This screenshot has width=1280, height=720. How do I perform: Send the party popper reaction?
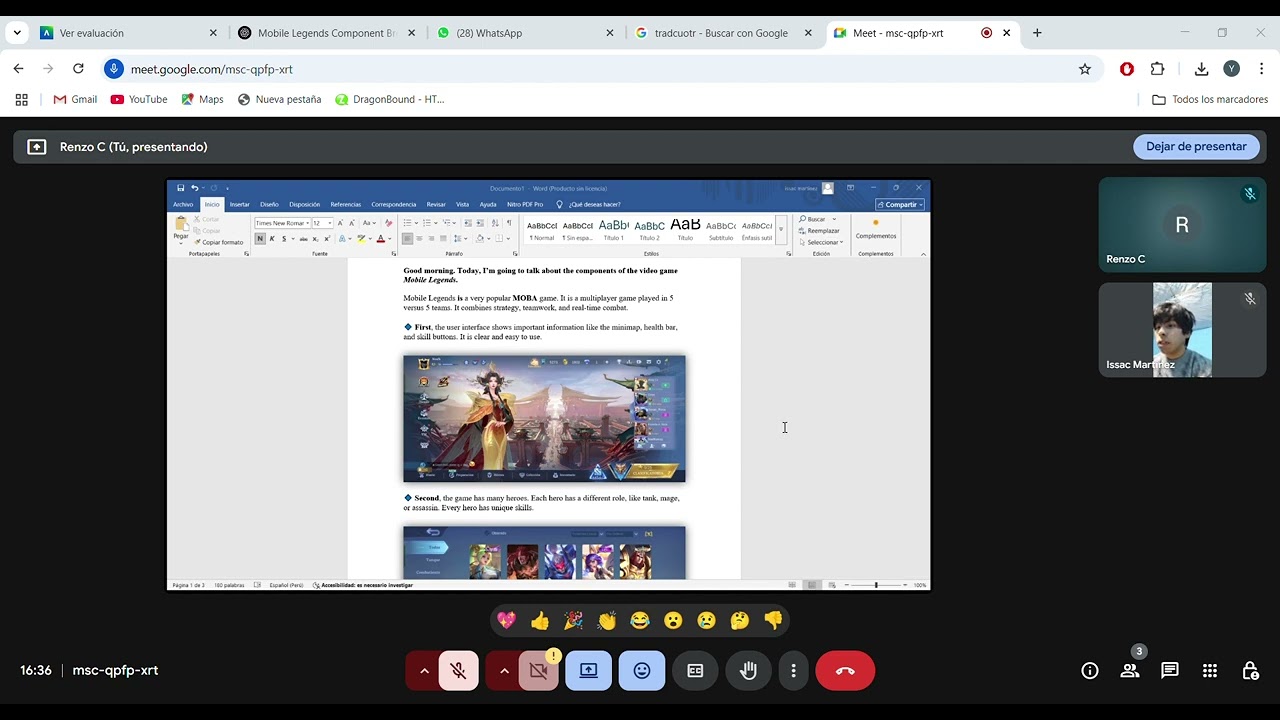tap(573, 621)
